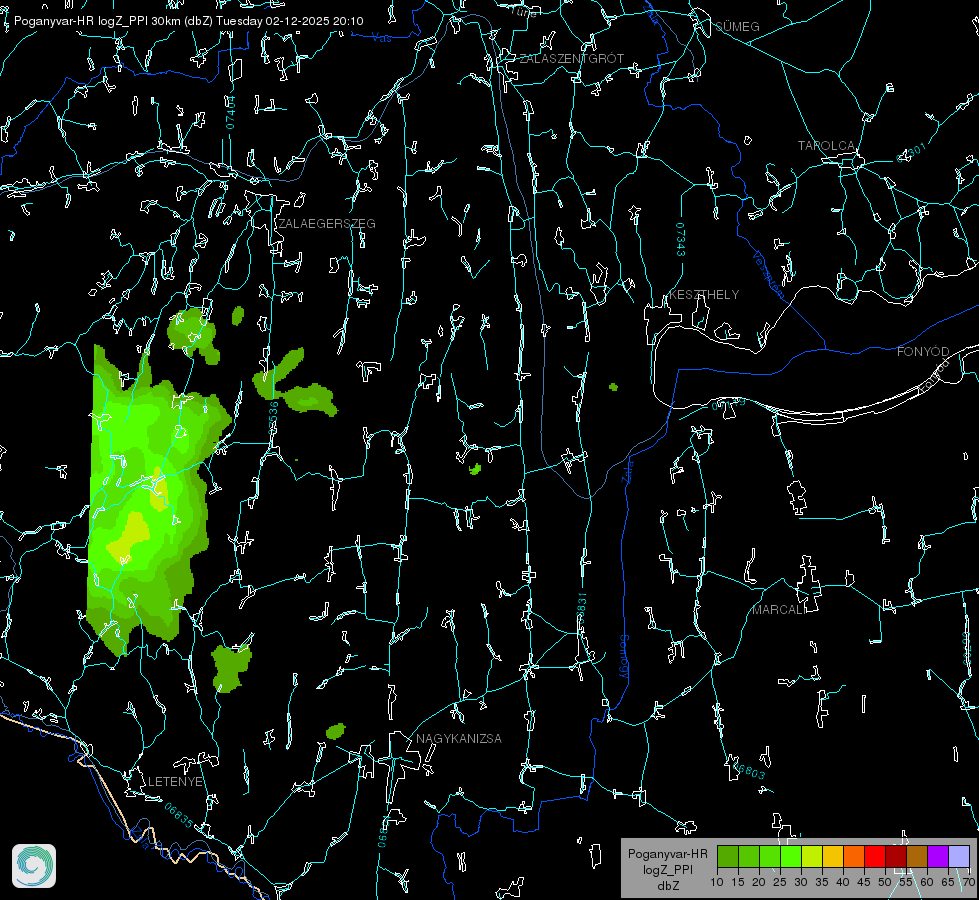Click the LETENYE town label
This screenshot has height=900, width=979.
(175, 782)
